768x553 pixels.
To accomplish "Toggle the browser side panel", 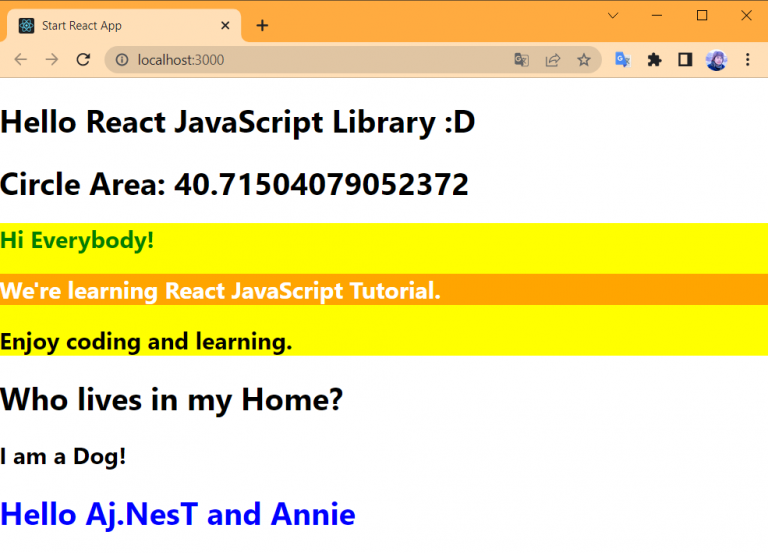I will click(685, 60).
